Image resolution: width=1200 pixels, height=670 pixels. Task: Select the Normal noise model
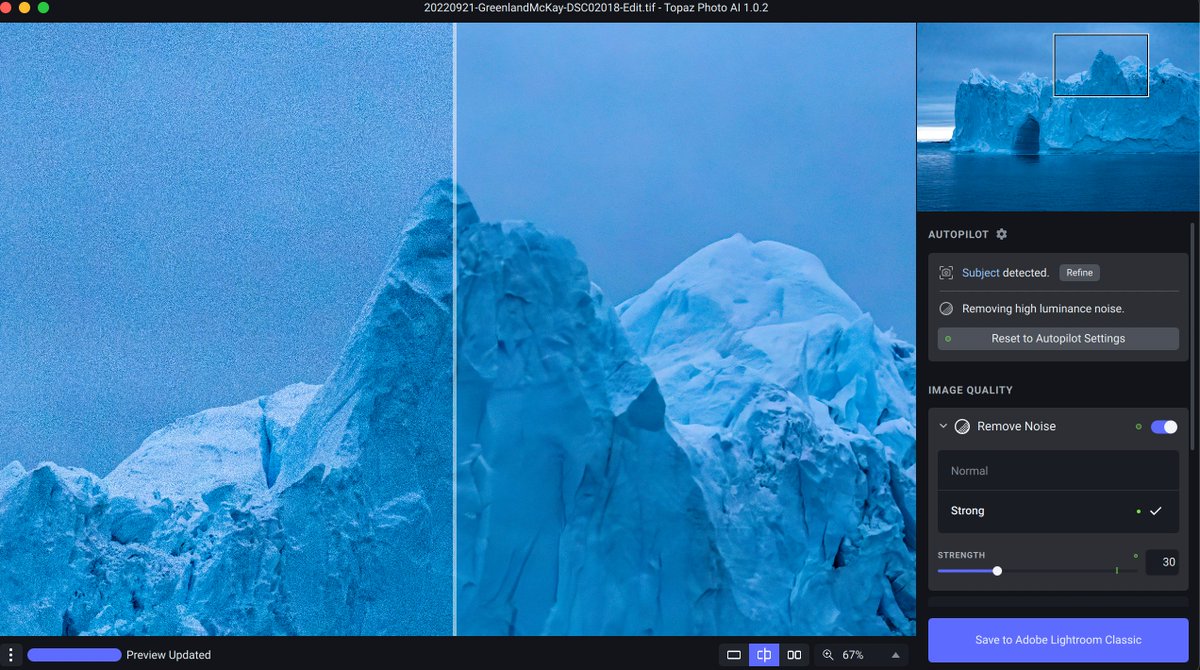(1058, 471)
